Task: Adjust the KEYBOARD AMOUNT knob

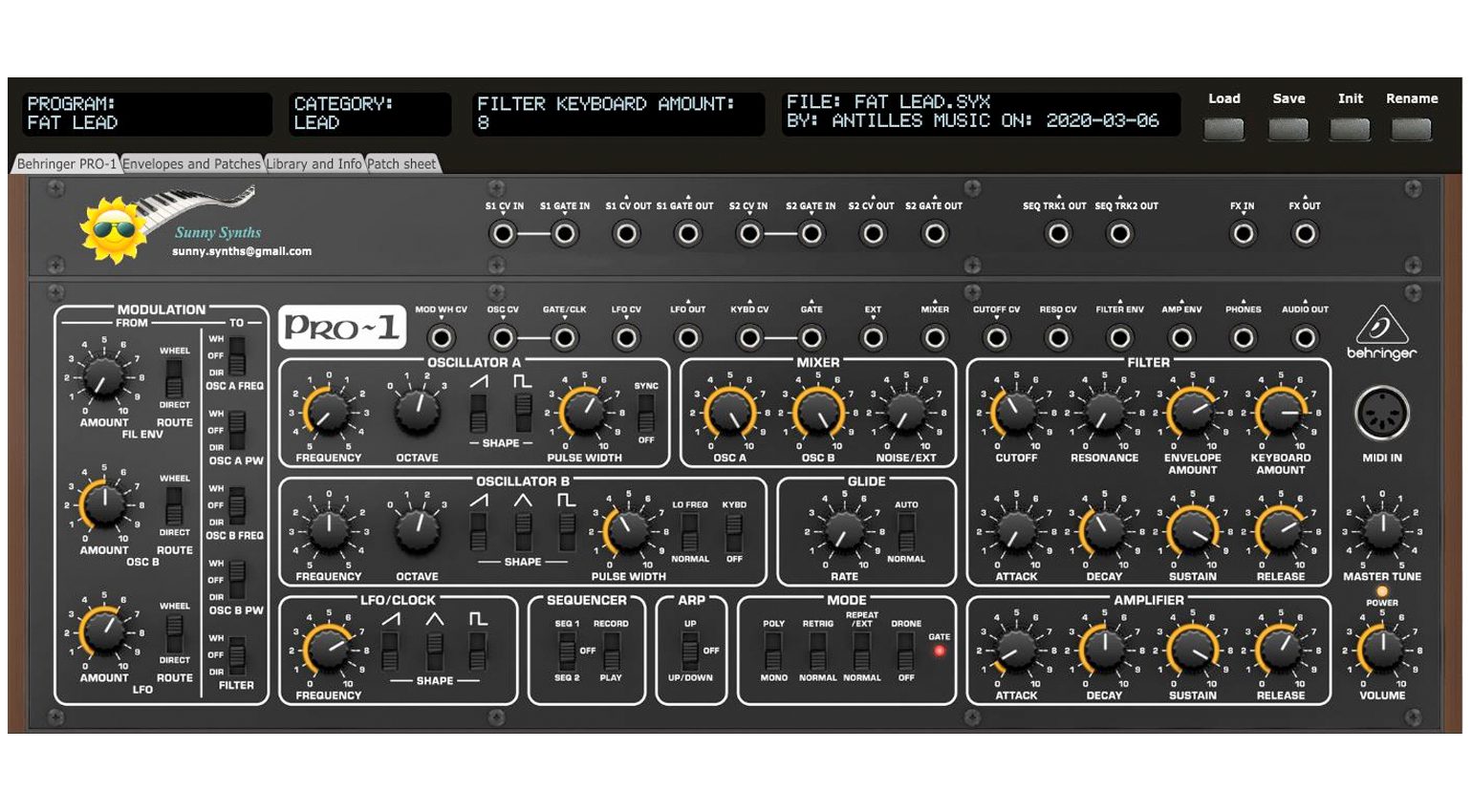Action: pos(1281,412)
